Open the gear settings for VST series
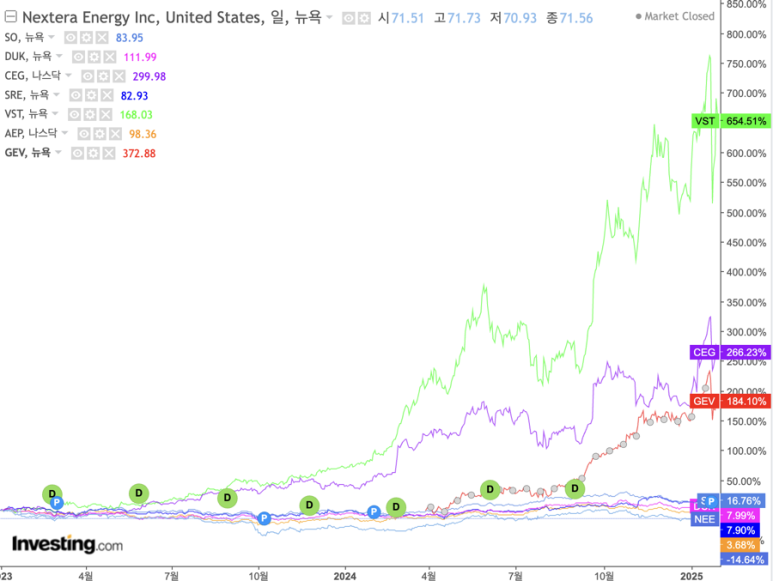 [90, 115]
